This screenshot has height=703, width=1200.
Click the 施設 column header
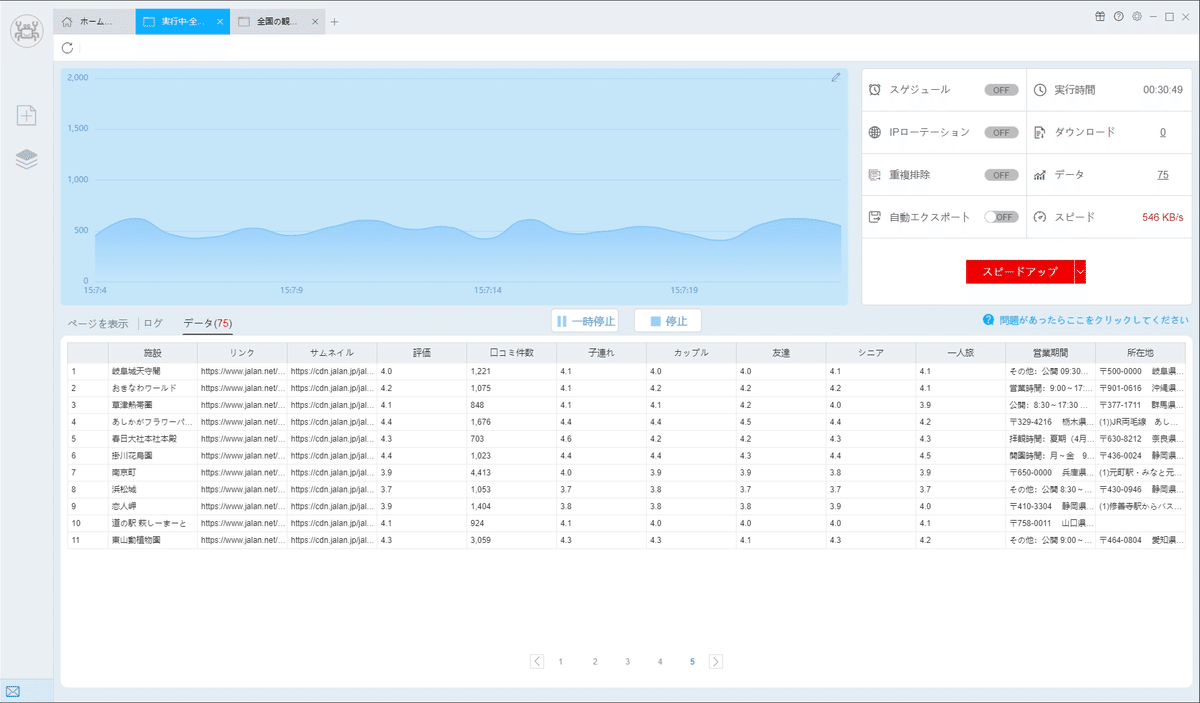point(153,353)
